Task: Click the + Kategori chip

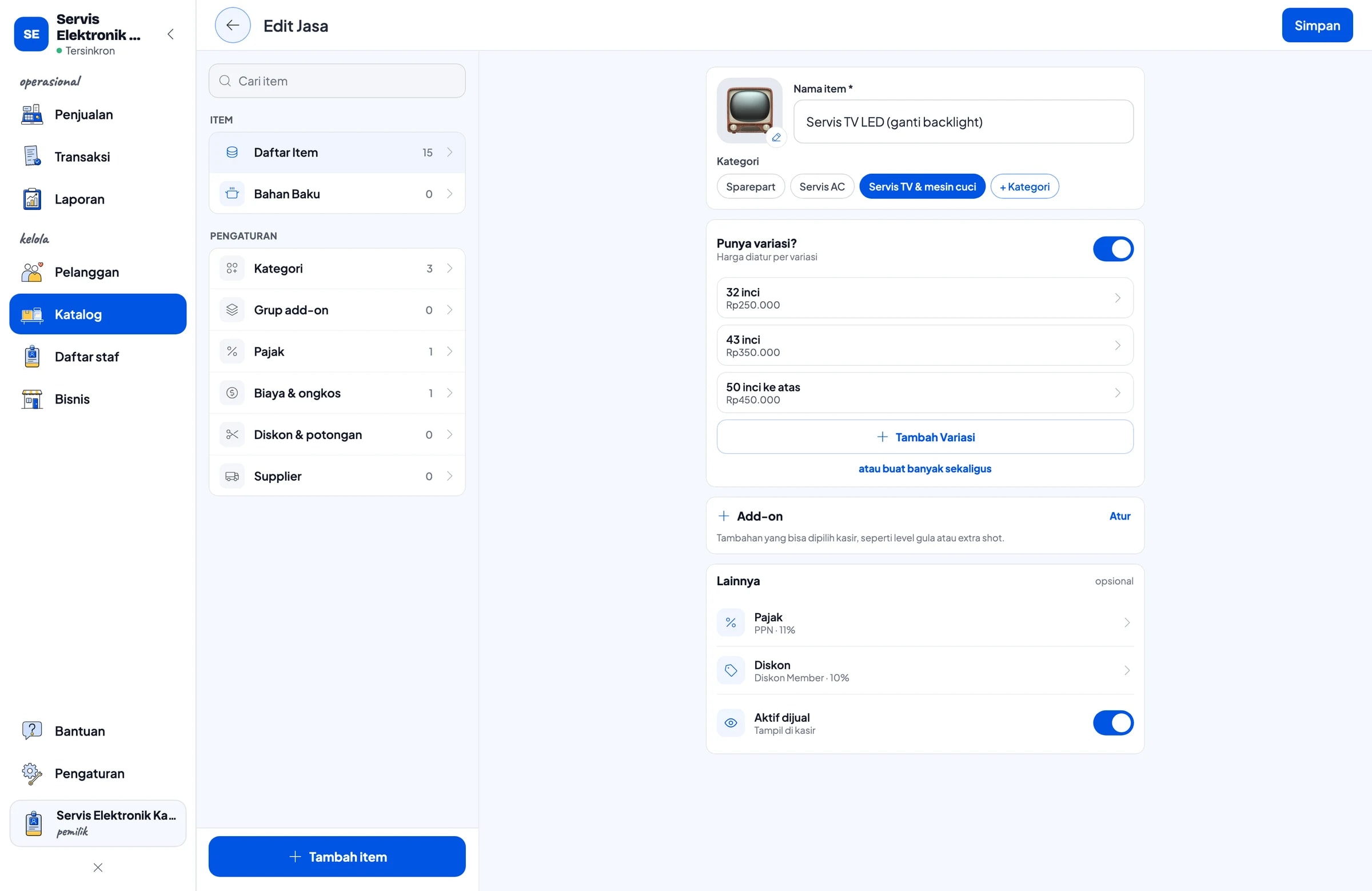Action: [1024, 186]
